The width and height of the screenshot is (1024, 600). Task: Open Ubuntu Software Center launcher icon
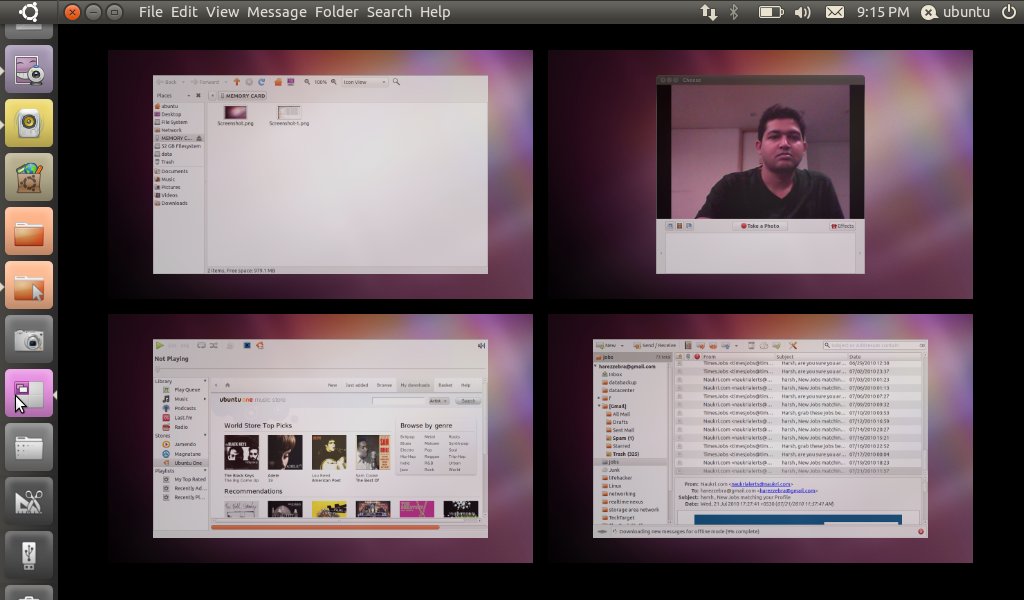pyautogui.click(x=29, y=178)
